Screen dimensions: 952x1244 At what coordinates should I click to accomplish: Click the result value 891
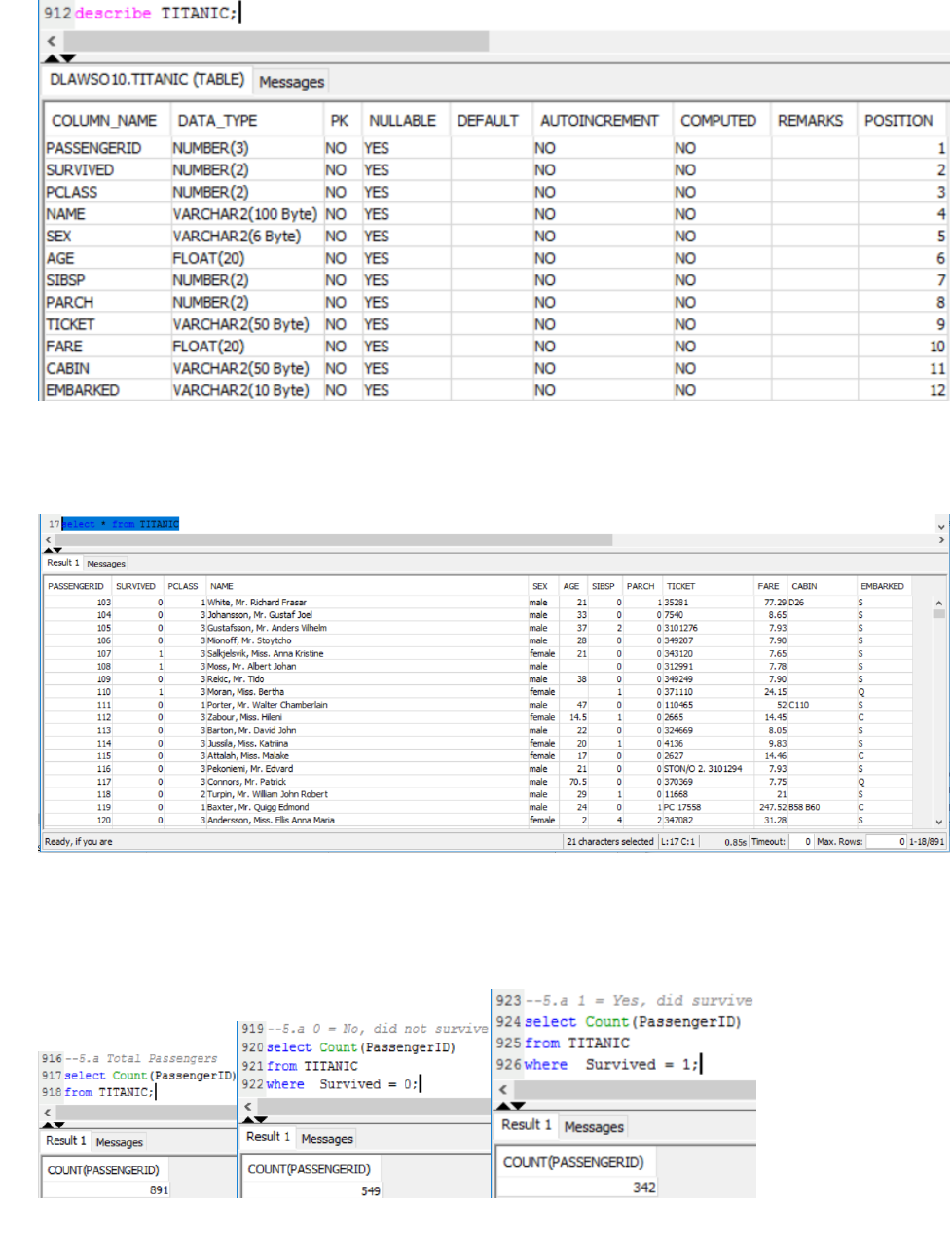click(159, 1189)
